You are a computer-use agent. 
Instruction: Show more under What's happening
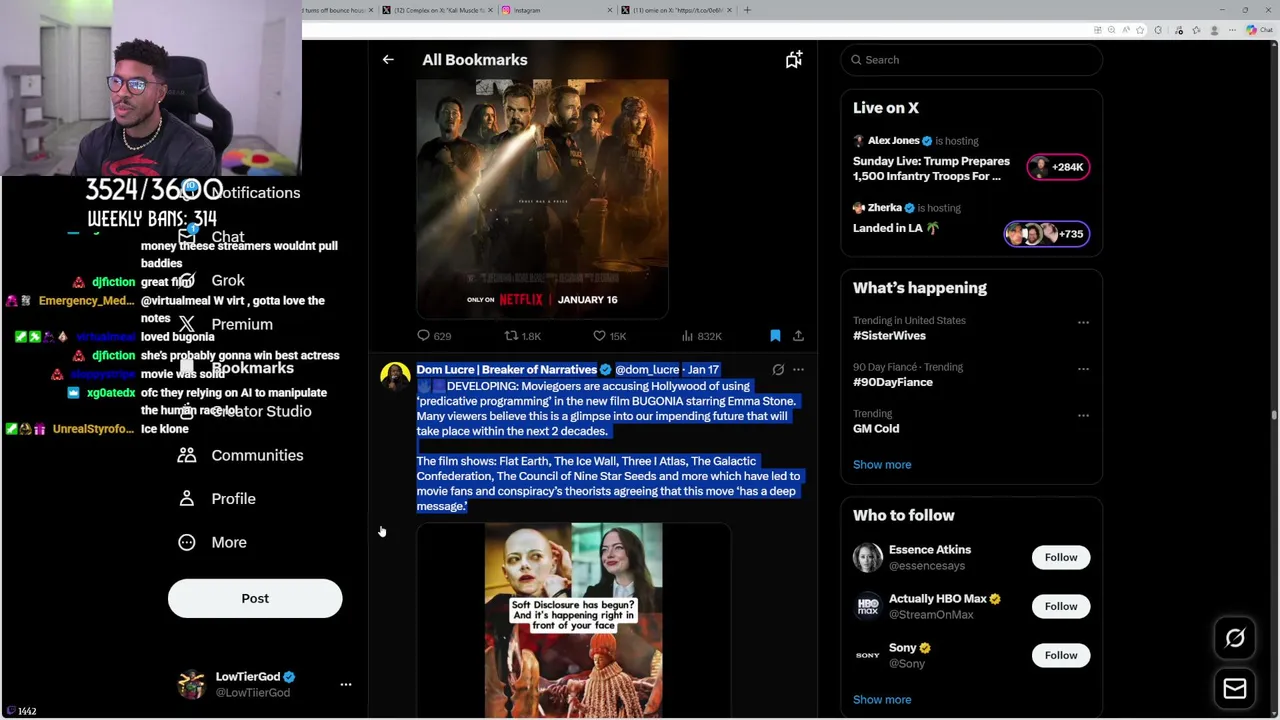point(882,465)
